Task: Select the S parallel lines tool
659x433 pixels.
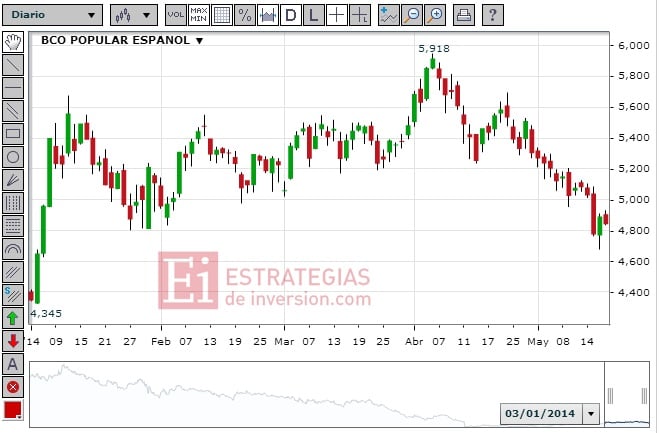Action: [13, 295]
